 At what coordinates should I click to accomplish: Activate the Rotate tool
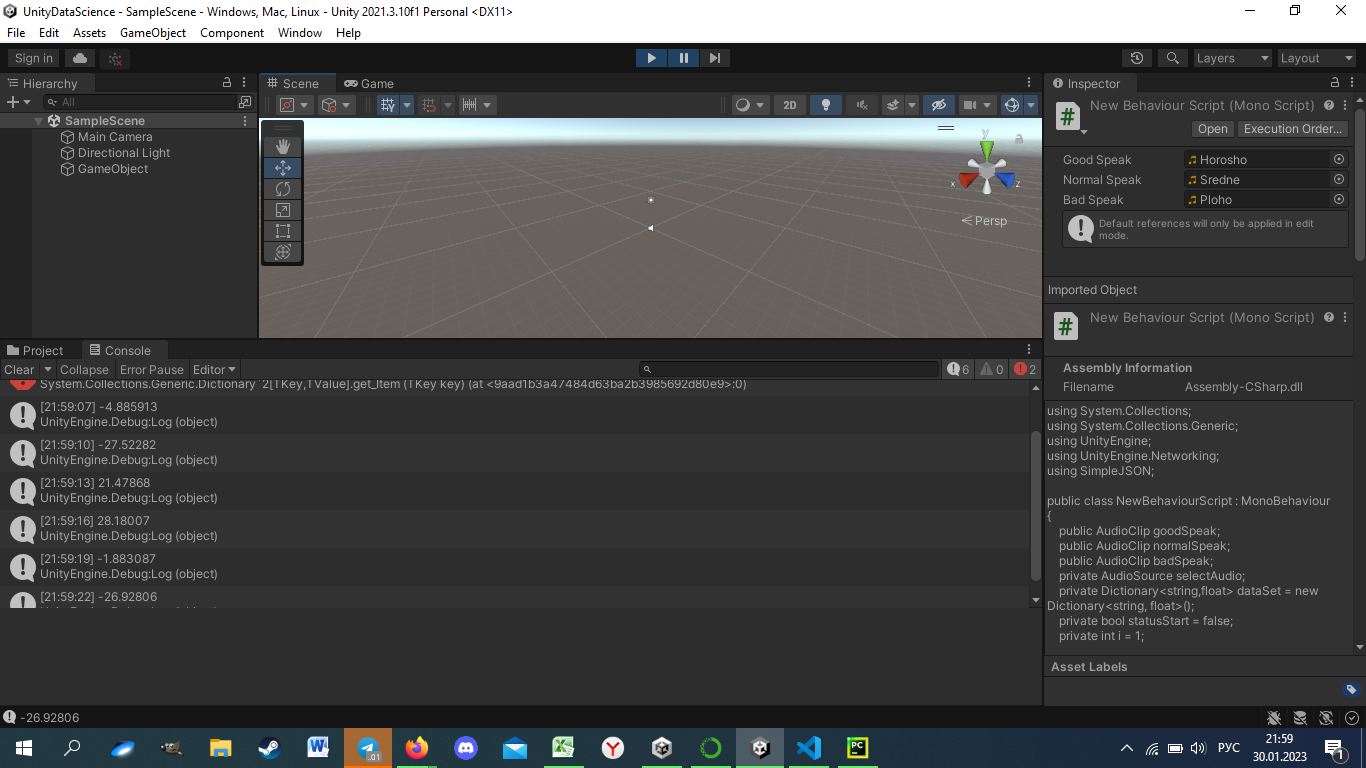click(x=282, y=187)
